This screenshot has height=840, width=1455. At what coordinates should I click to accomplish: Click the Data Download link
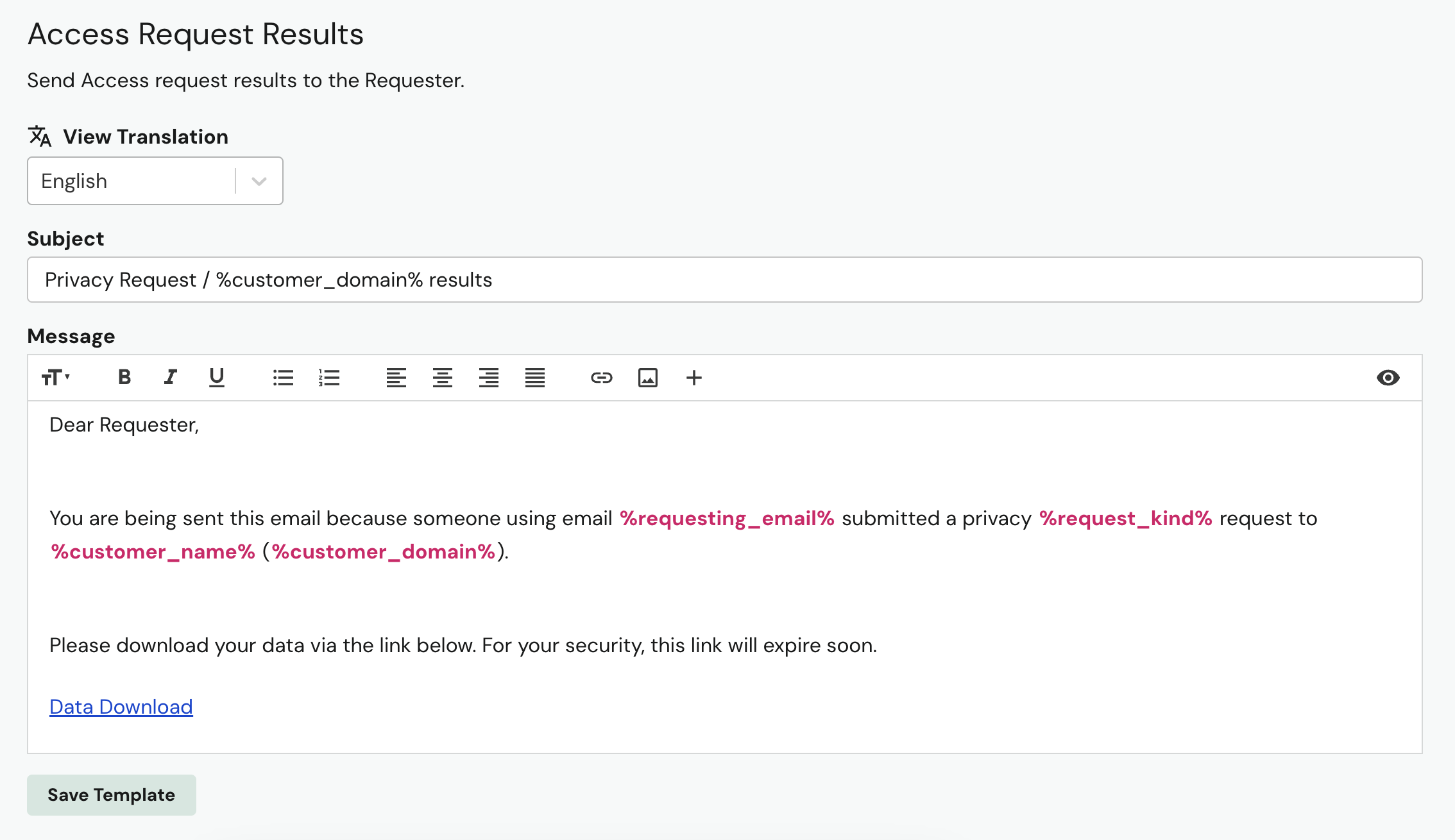pyautogui.click(x=121, y=707)
